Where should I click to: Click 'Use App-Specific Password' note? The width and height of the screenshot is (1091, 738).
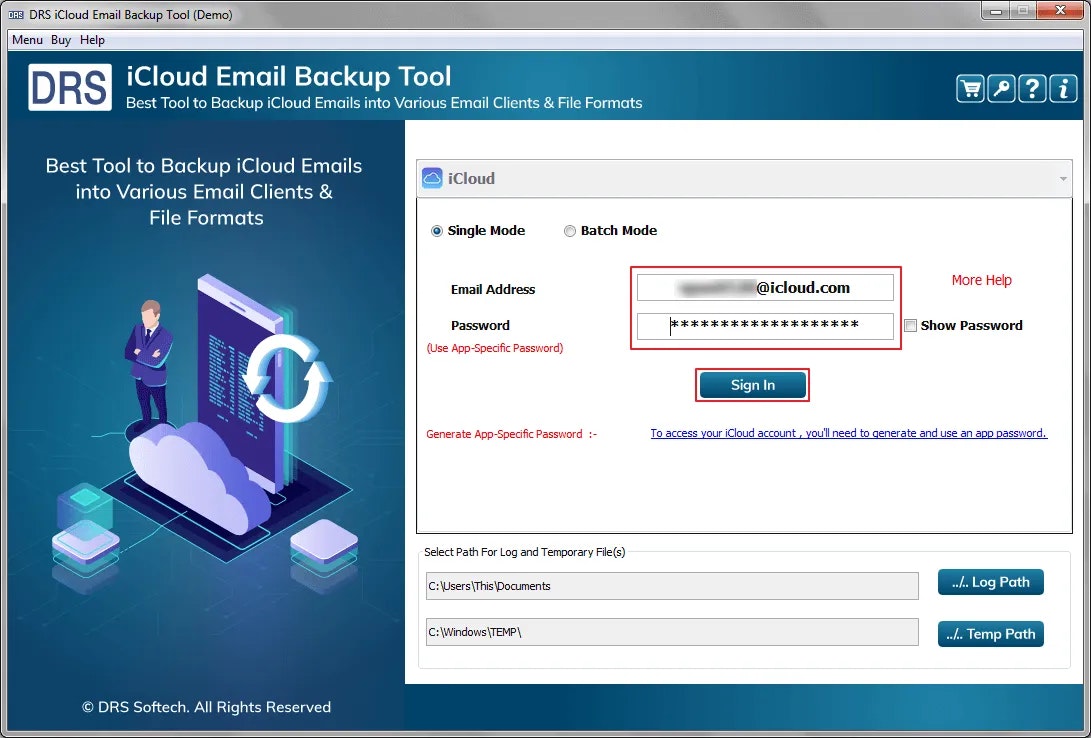tap(495, 348)
